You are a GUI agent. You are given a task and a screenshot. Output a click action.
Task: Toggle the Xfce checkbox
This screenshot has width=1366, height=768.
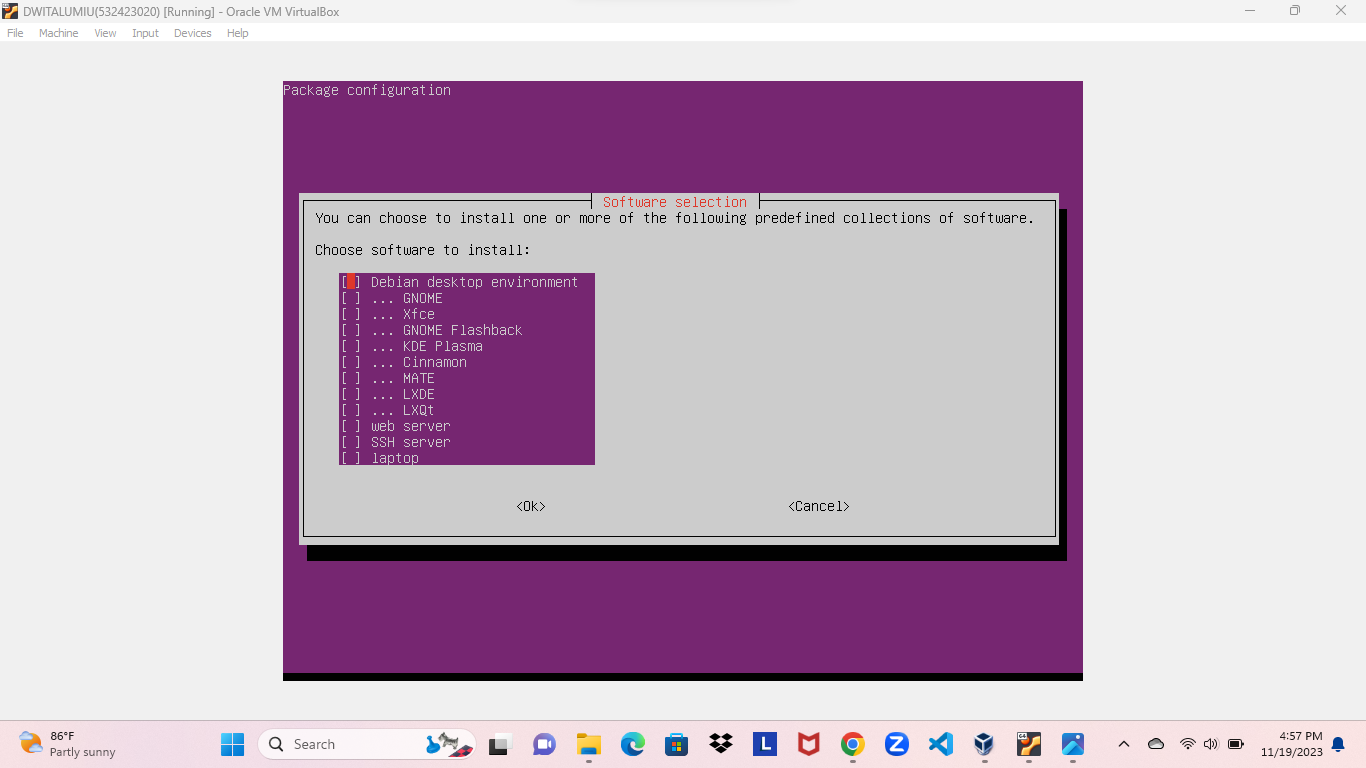tap(351, 314)
